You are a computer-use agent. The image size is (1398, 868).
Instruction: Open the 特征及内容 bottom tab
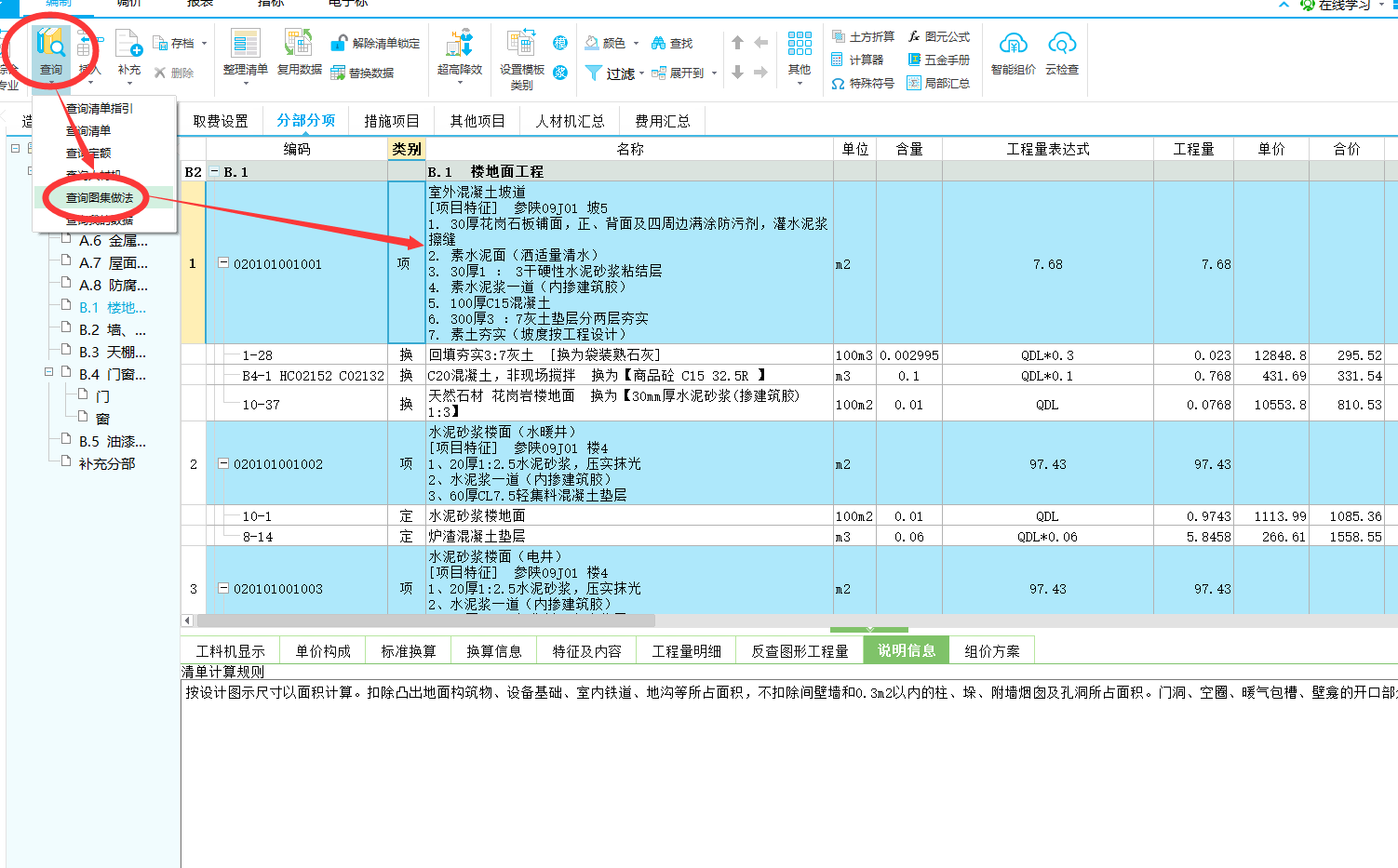[x=587, y=651]
